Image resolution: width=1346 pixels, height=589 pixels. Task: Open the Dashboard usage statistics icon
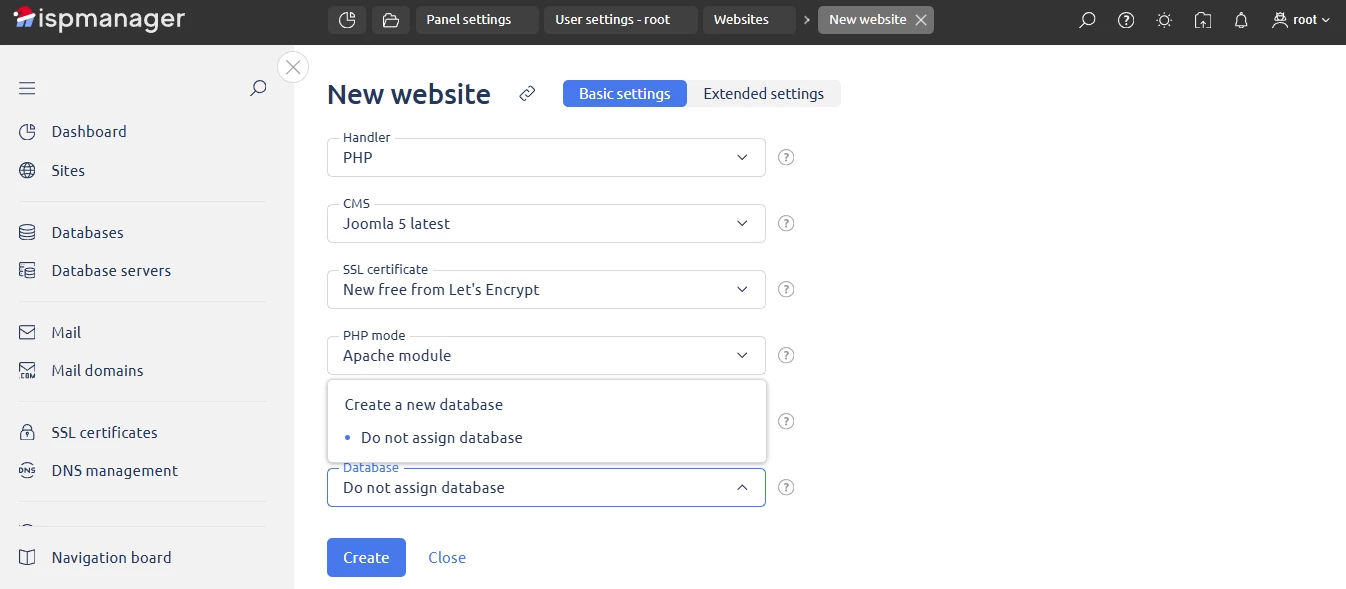(347, 19)
